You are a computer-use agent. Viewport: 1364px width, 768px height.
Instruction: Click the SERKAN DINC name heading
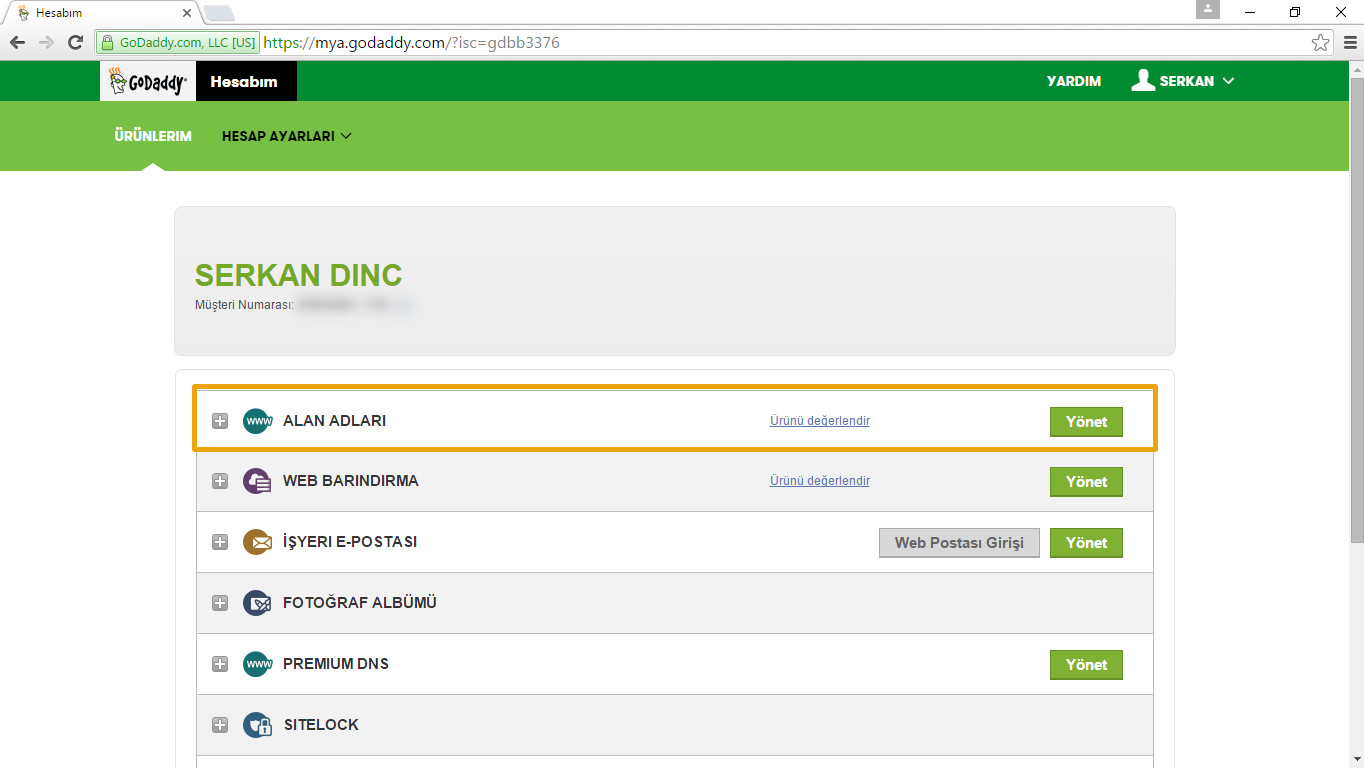click(x=299, y=275)
